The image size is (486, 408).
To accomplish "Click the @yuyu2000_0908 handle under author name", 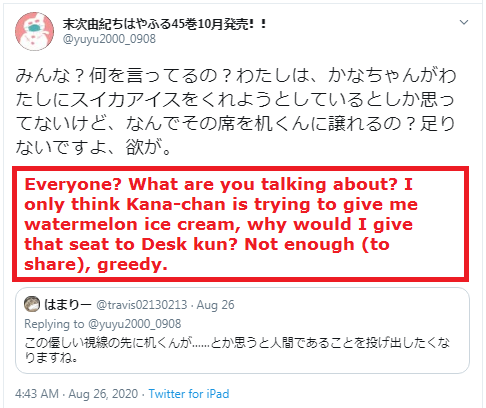I will 109,39.
